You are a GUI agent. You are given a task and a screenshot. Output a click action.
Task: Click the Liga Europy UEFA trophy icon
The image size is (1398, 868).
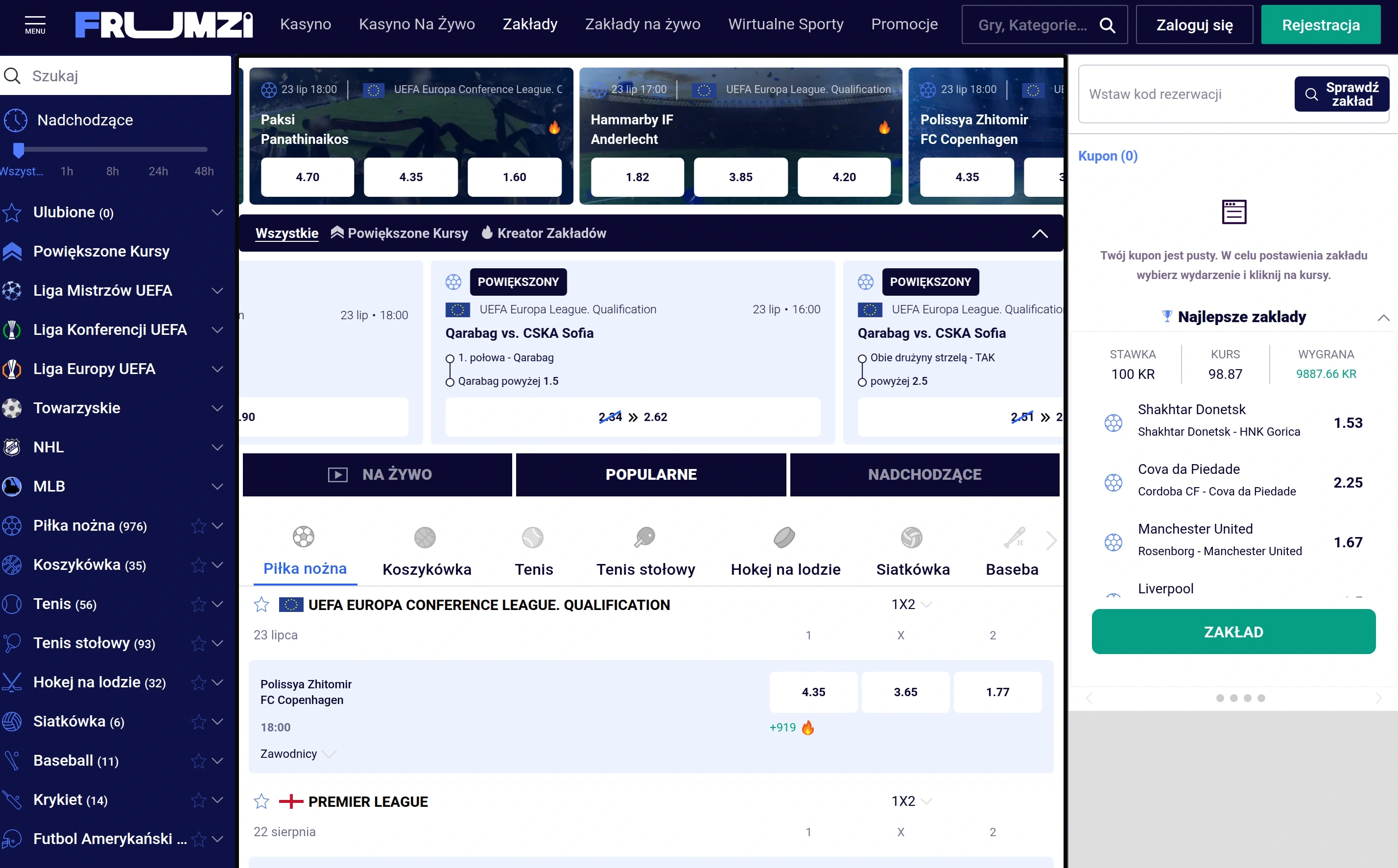point(12,369)
